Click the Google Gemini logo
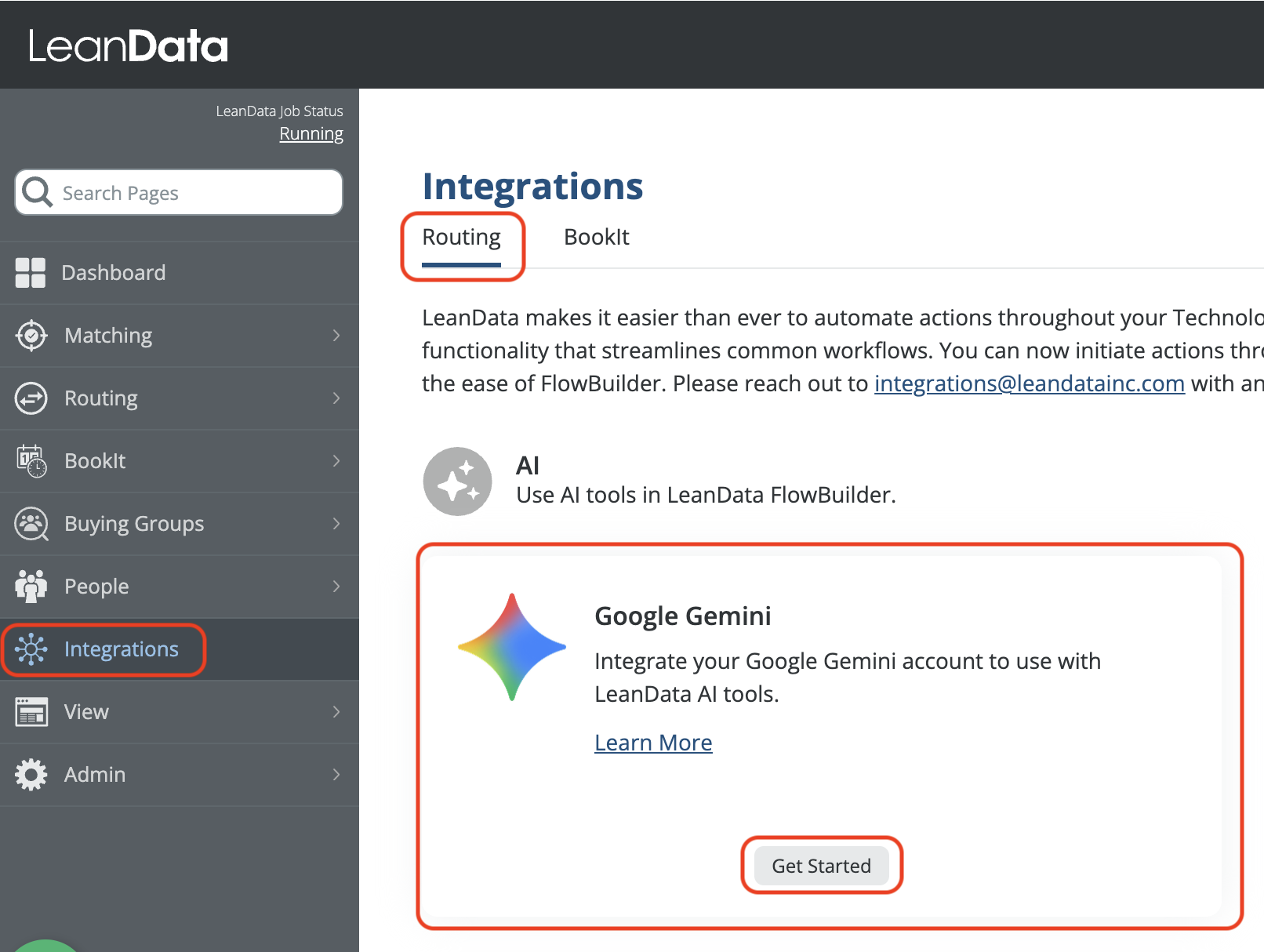The width and height of the screenshot is (1264, 952). pyautogui.click(x=512, y=647)
